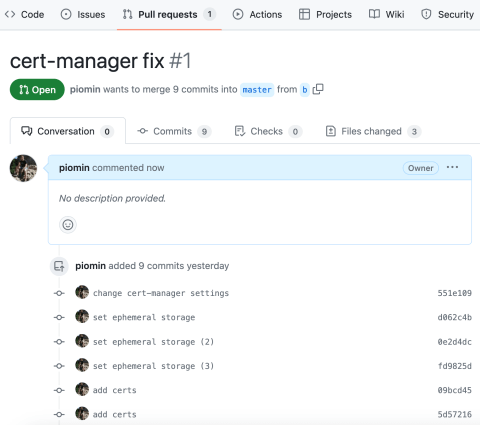The height and width of the screenshot is (425, 480).
Task: Click avatar beside 'set ephemeral storage (3)' commit
Action: (x=82, y=365)
